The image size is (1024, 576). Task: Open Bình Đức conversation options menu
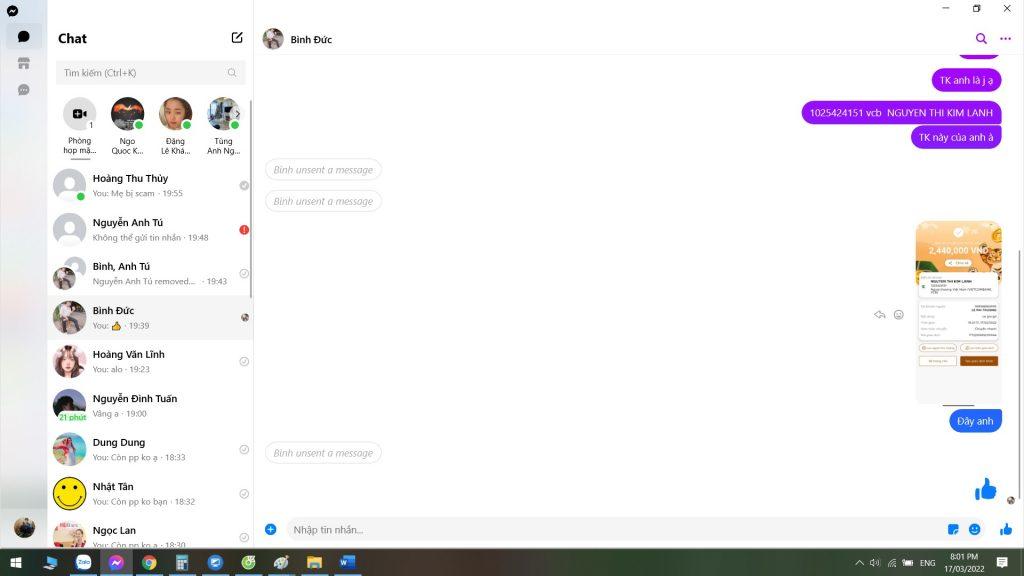pos(1005,39)
